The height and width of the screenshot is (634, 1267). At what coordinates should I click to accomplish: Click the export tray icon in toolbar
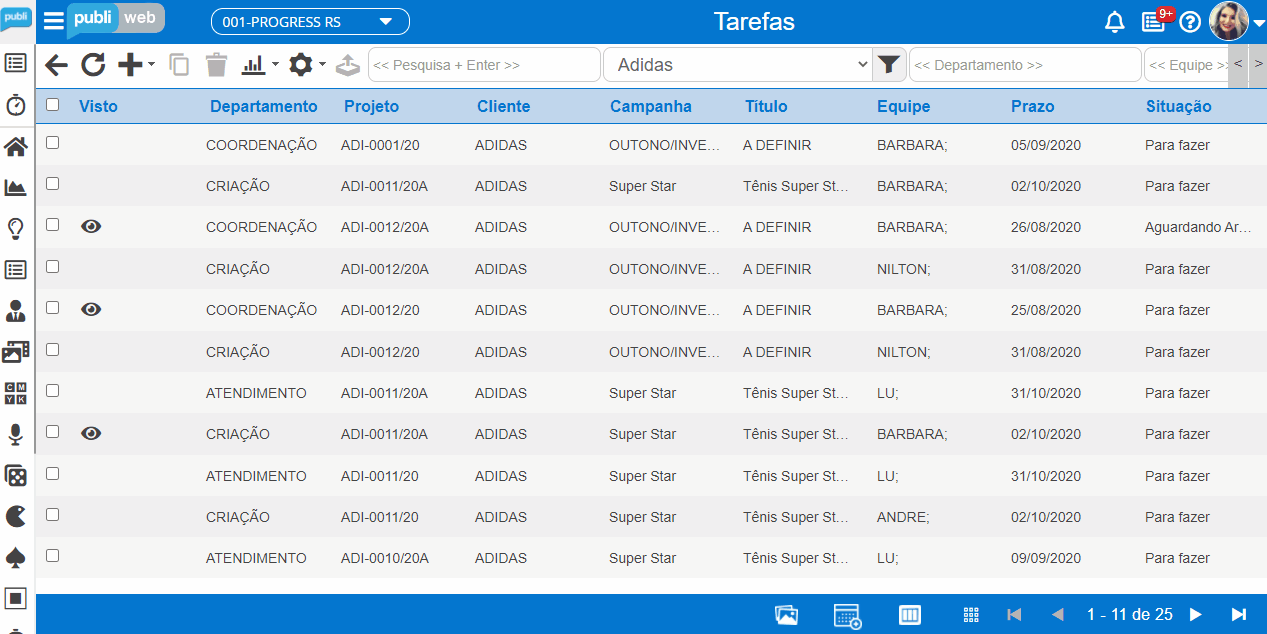347,65
